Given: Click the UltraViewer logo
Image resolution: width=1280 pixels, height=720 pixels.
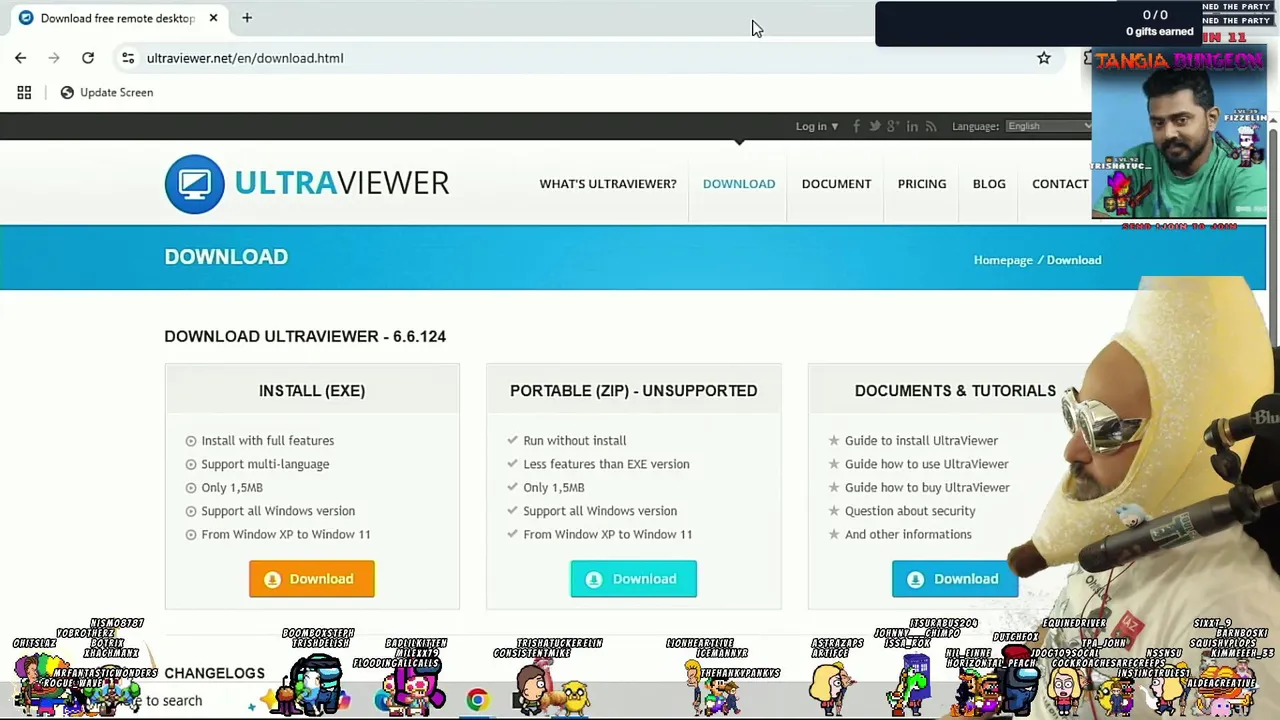Looking at the screenshot, I should (307, 184).
